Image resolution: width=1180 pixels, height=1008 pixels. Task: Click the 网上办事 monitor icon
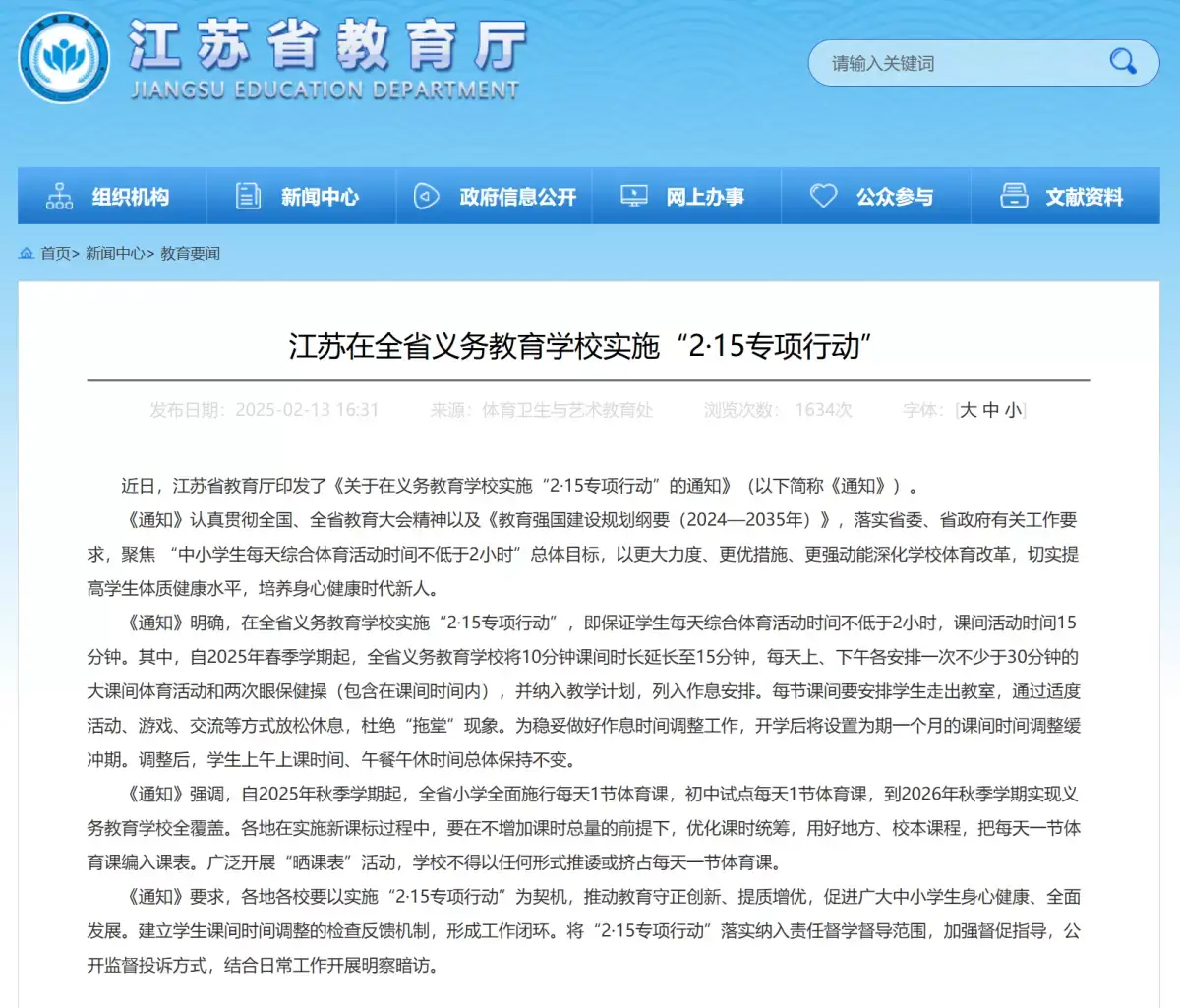(633, 197)
